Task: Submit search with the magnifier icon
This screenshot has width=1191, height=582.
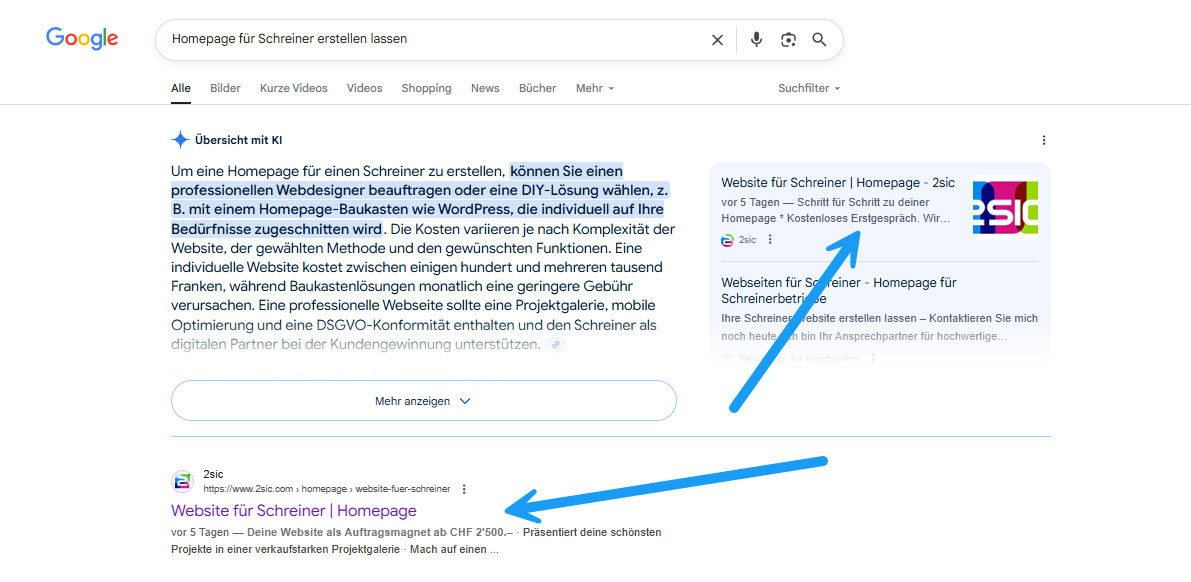Action: [x=819, y=40]
